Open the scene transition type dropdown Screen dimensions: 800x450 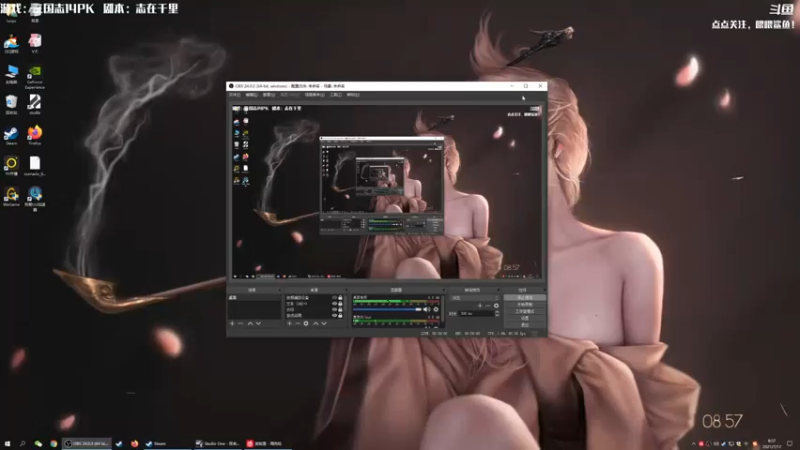pyautogui.click(x=475, y=297)
